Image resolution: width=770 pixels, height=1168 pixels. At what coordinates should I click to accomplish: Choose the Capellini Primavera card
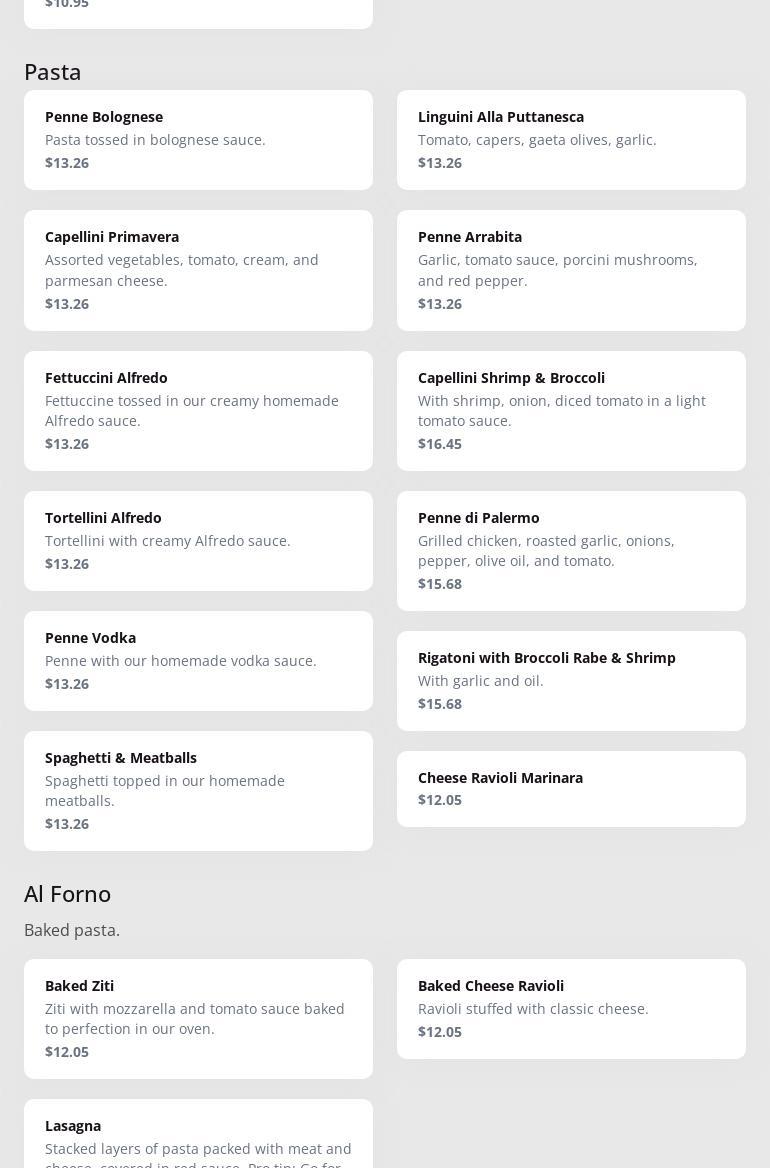(198, 270)
